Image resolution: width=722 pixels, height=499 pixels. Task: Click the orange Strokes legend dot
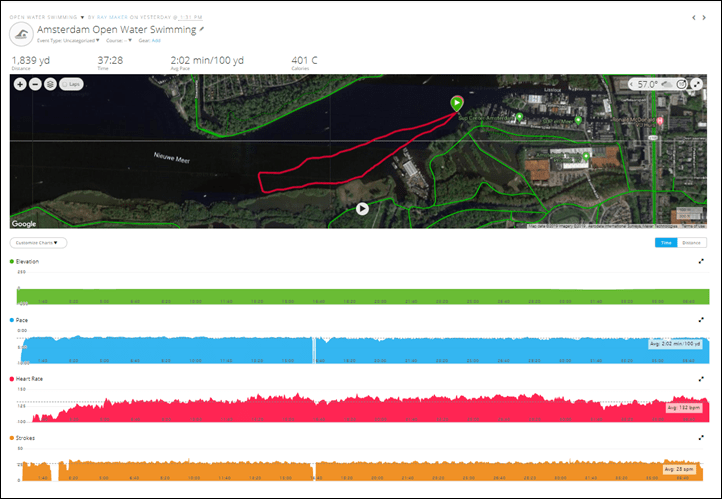tap(12, 438)
